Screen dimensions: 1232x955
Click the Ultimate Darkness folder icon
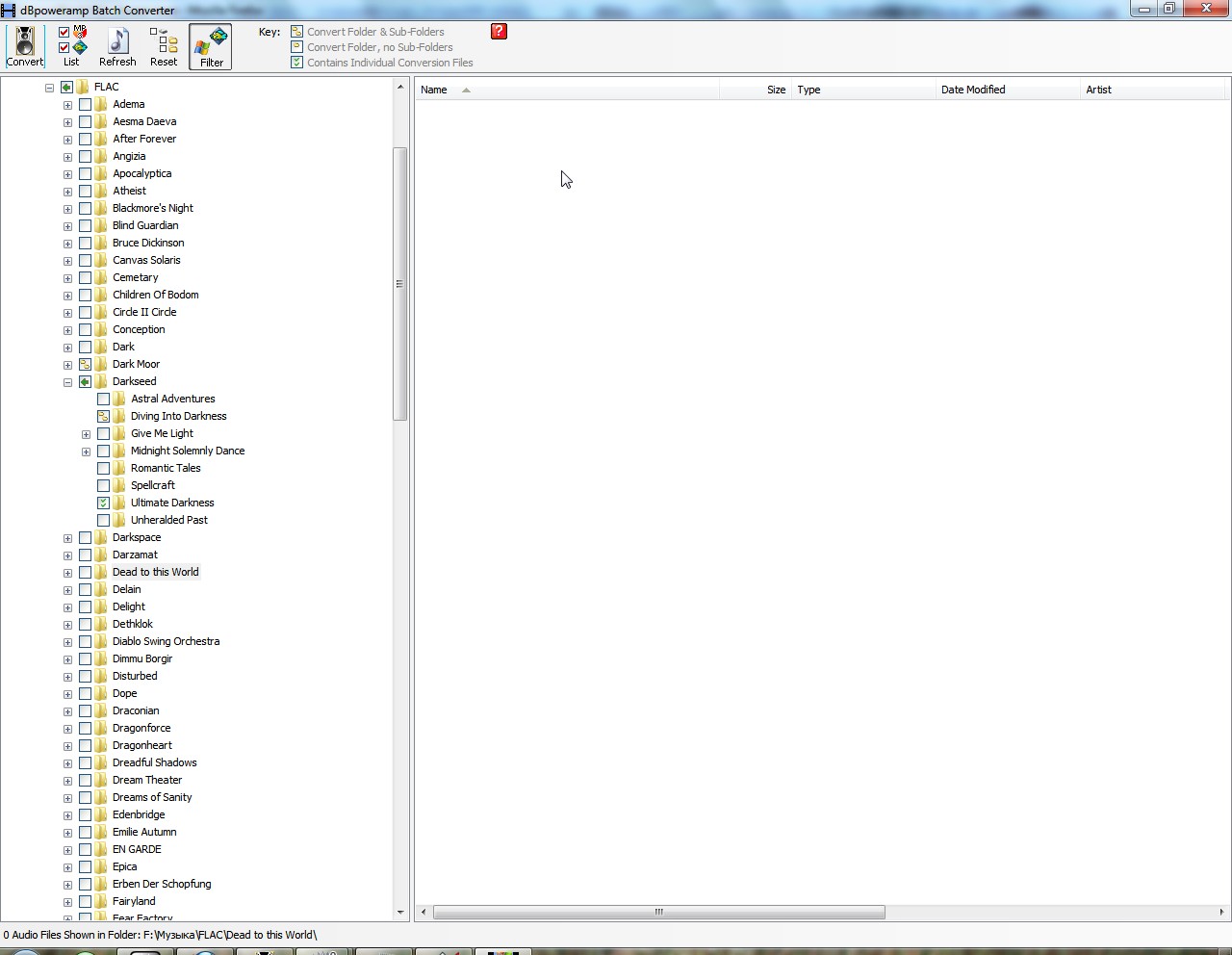pyautogui.click(x=119, y=503)
